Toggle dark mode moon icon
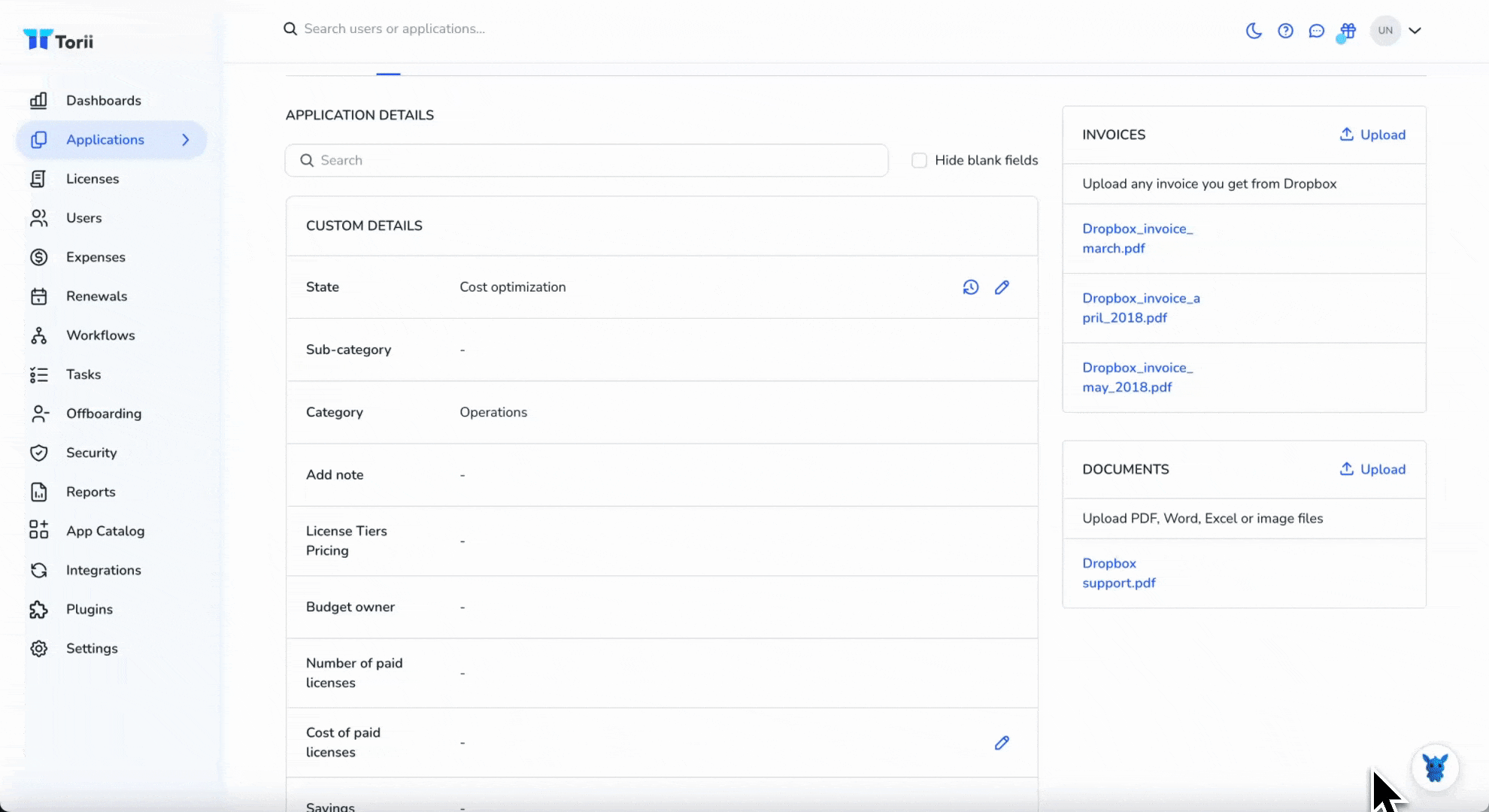 (1254, 31)
